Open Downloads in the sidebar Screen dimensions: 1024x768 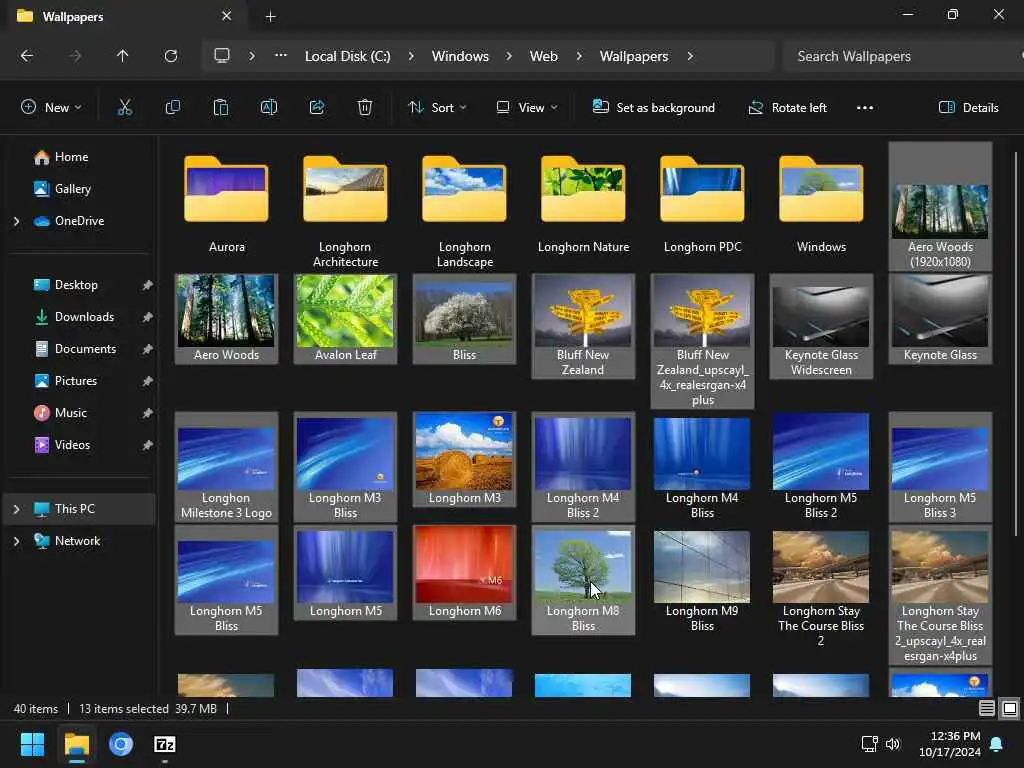(x=84, y=317)
